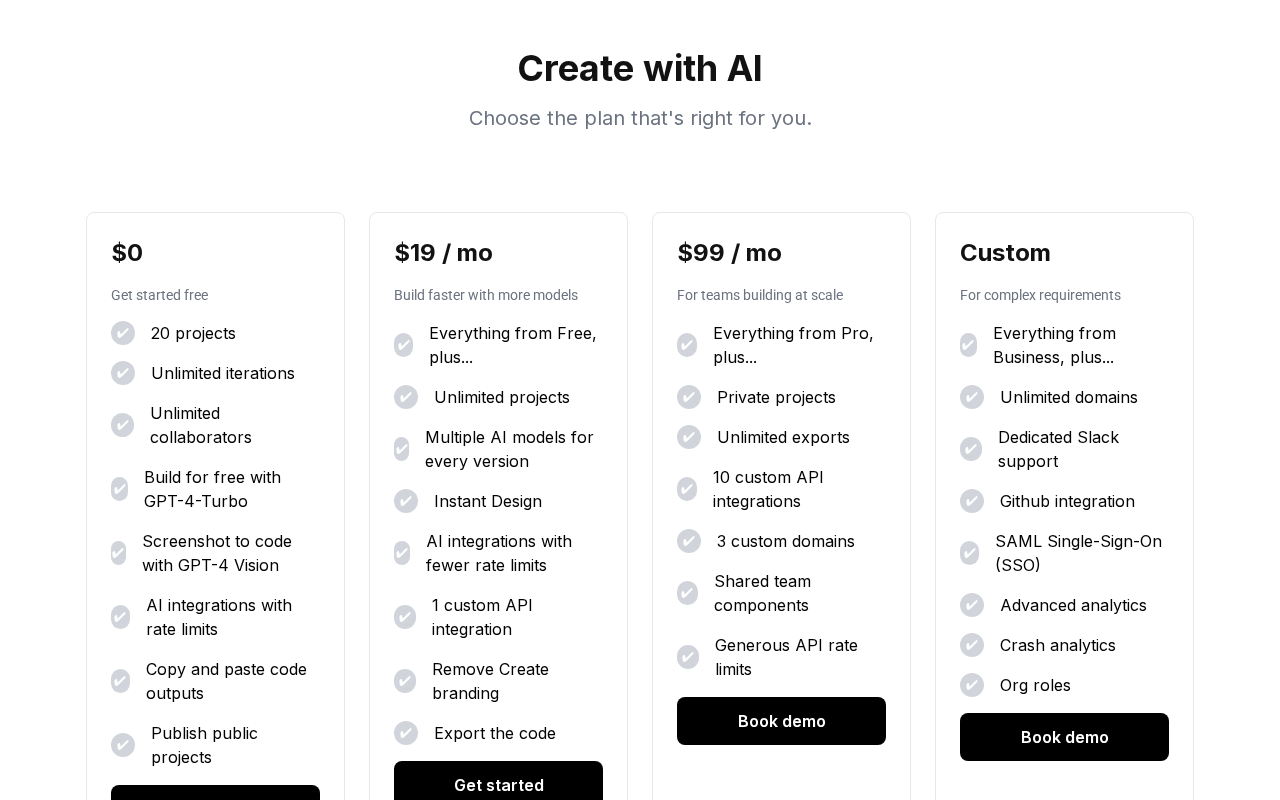Click checkmark icon next to Export the code
This screenshot has width=1280, height=800.
pyautogui.click(x=406, y=733)
